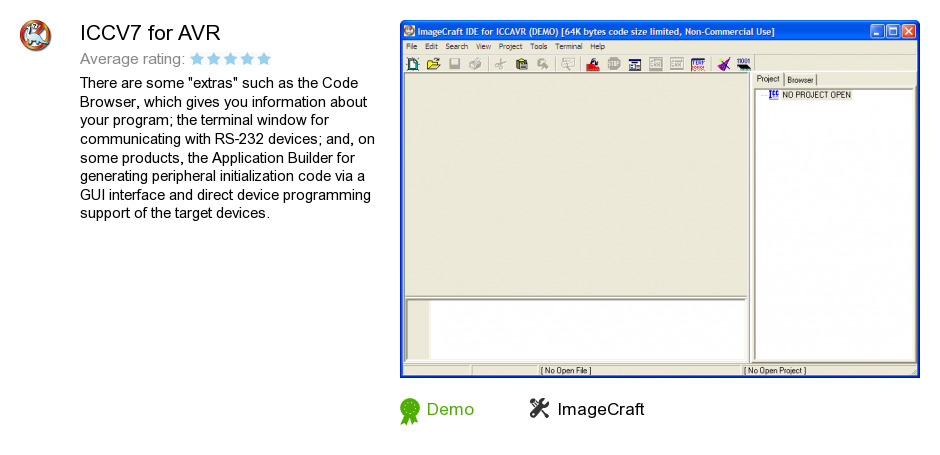This screenshot has height=455, width=940.
Task: Click the Save floppy disk icon
Action: tap(454, 64)
